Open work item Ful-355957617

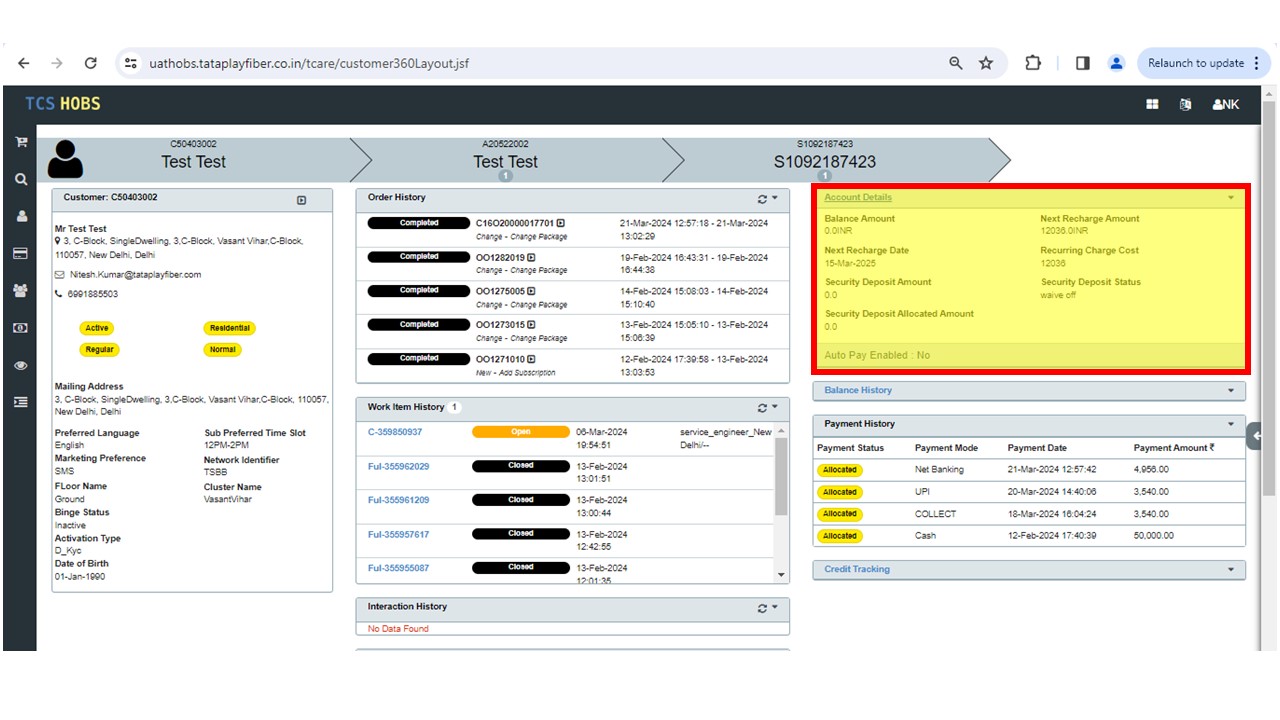tap(398, 535)
